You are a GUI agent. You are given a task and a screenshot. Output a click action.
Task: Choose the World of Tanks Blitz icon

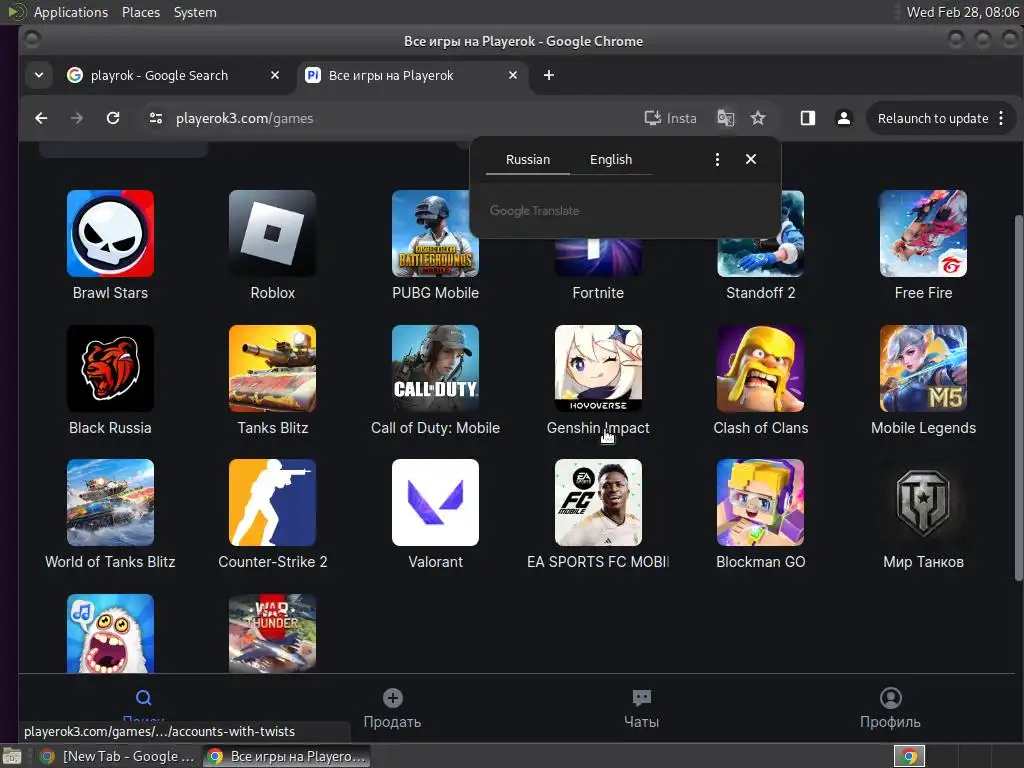[110, 502]
